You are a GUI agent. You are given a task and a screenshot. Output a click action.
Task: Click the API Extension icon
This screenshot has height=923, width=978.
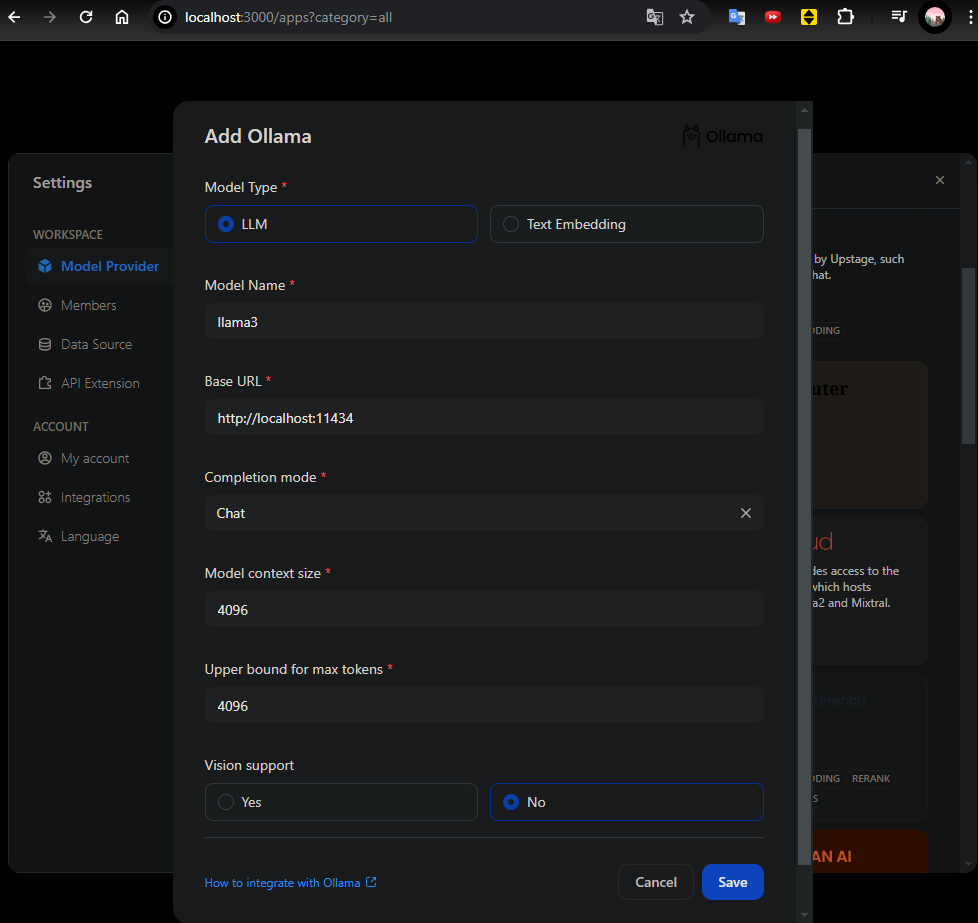pos(45,383)
